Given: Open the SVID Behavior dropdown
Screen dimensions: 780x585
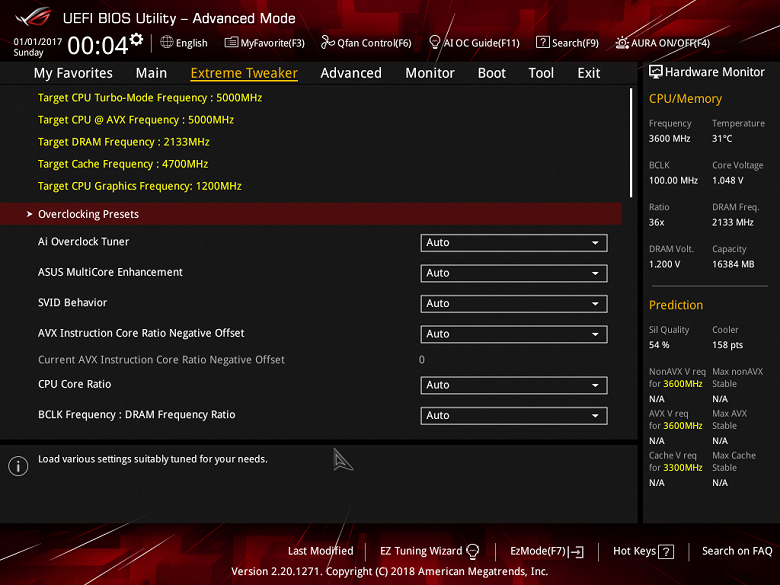Looking at the screenshot, I should coord(514,304).
